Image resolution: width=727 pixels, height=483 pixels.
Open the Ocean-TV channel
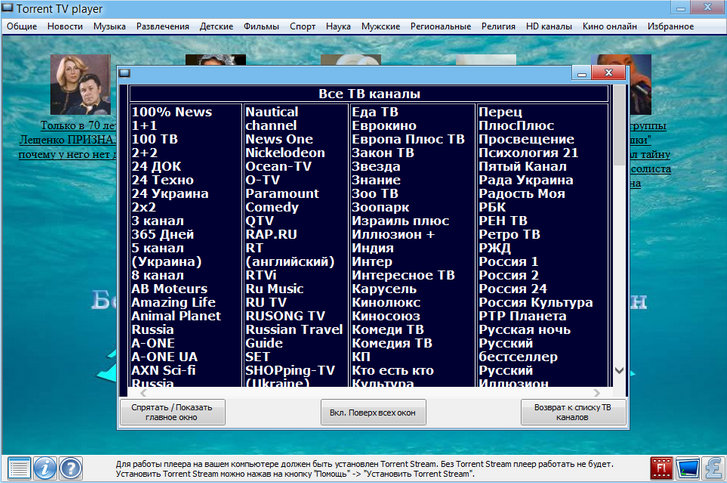278,166
